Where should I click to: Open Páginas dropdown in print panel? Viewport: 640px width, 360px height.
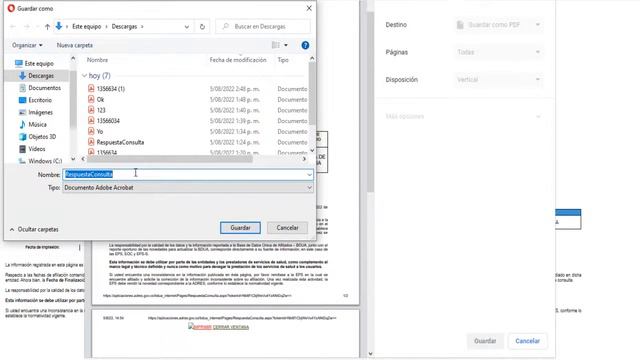coord(499,52)
